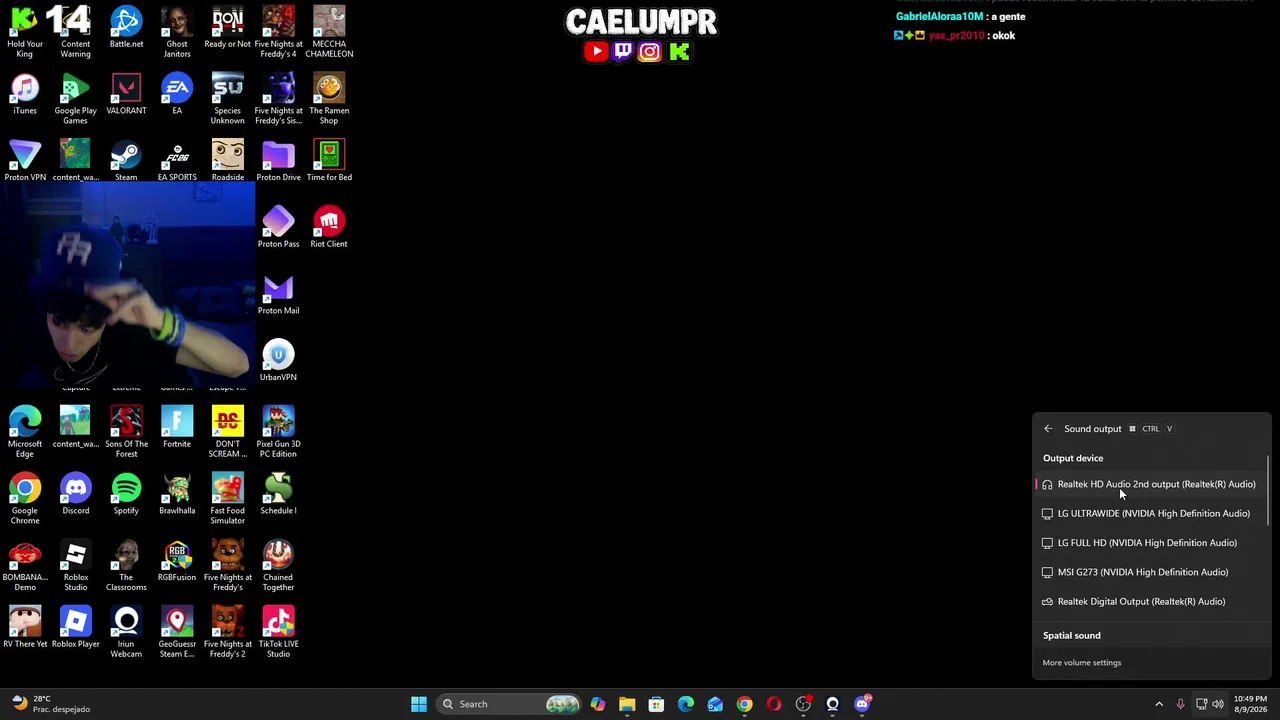The height and width of the screenshot is (720, 1280).
Task: Select the UrbanVPN desktop shortcut
Action: pos(278,360)
